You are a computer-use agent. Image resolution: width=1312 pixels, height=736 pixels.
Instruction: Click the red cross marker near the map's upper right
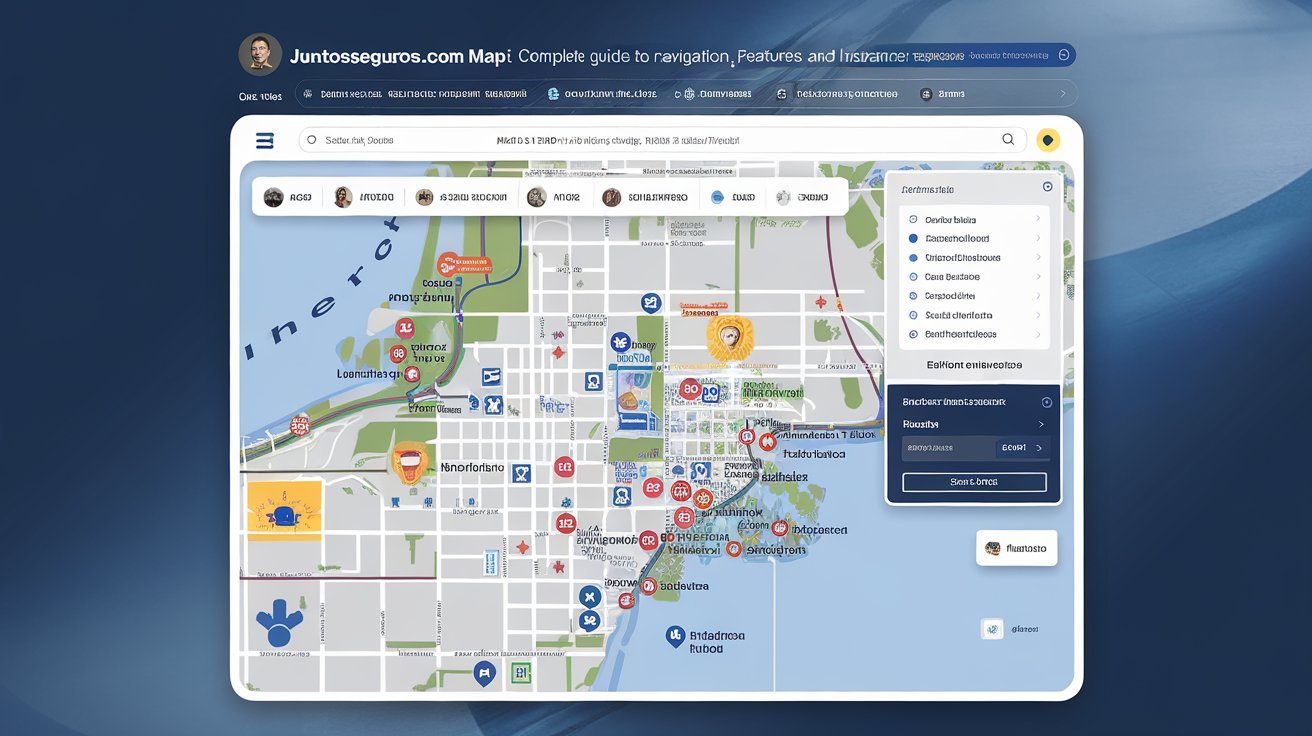821,301
